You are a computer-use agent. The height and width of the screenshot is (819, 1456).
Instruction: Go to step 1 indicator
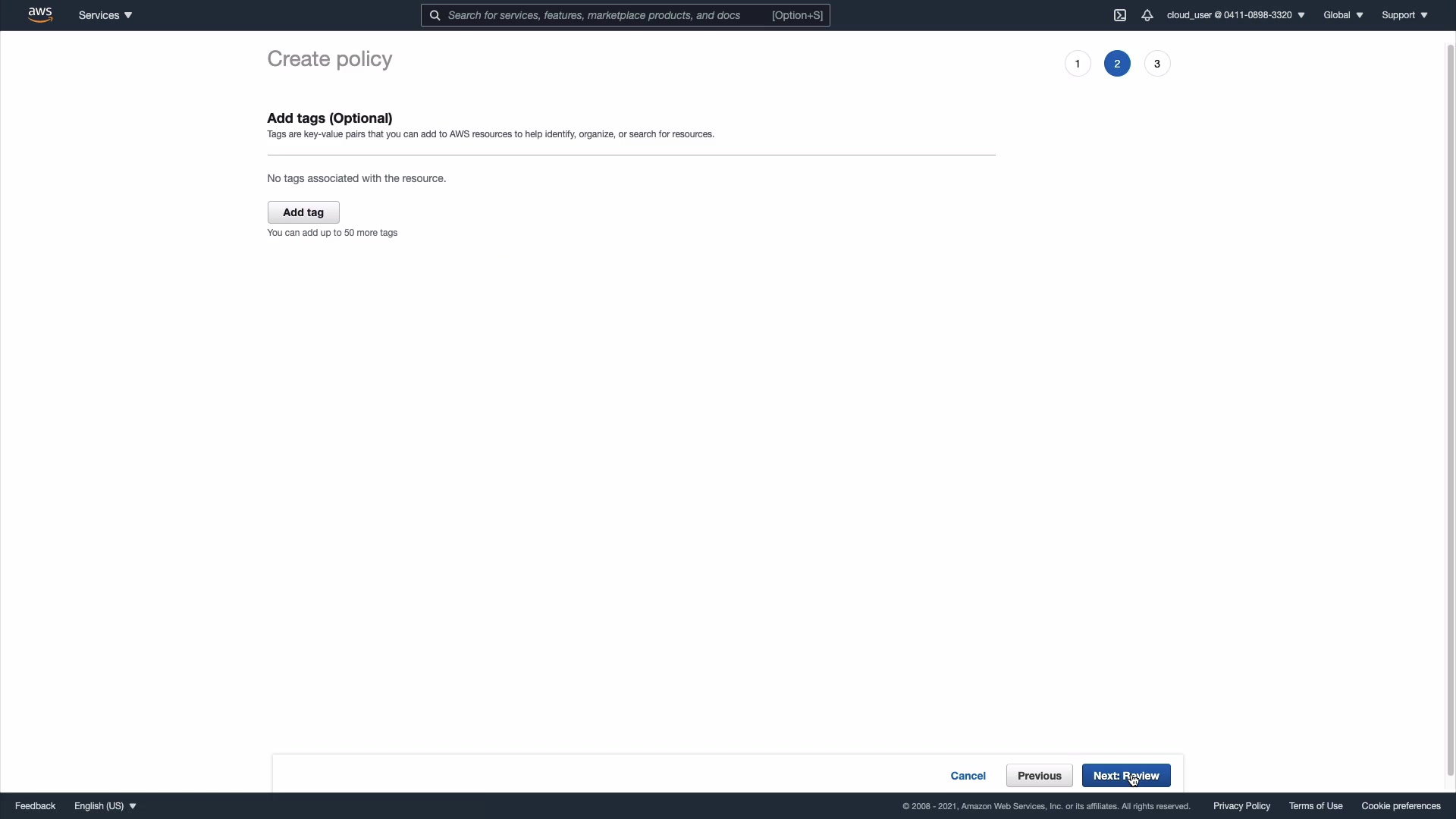pyautogui.click(x=1078, y=64)
